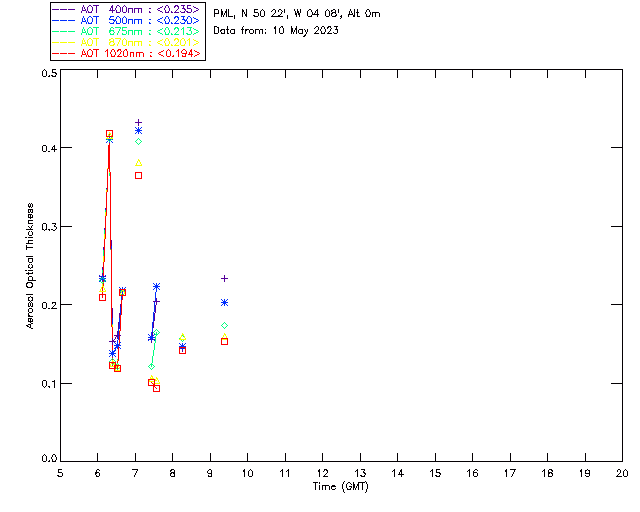Click the blue asterisk near 0.20 past hour 9

click(x=224, y=303)
